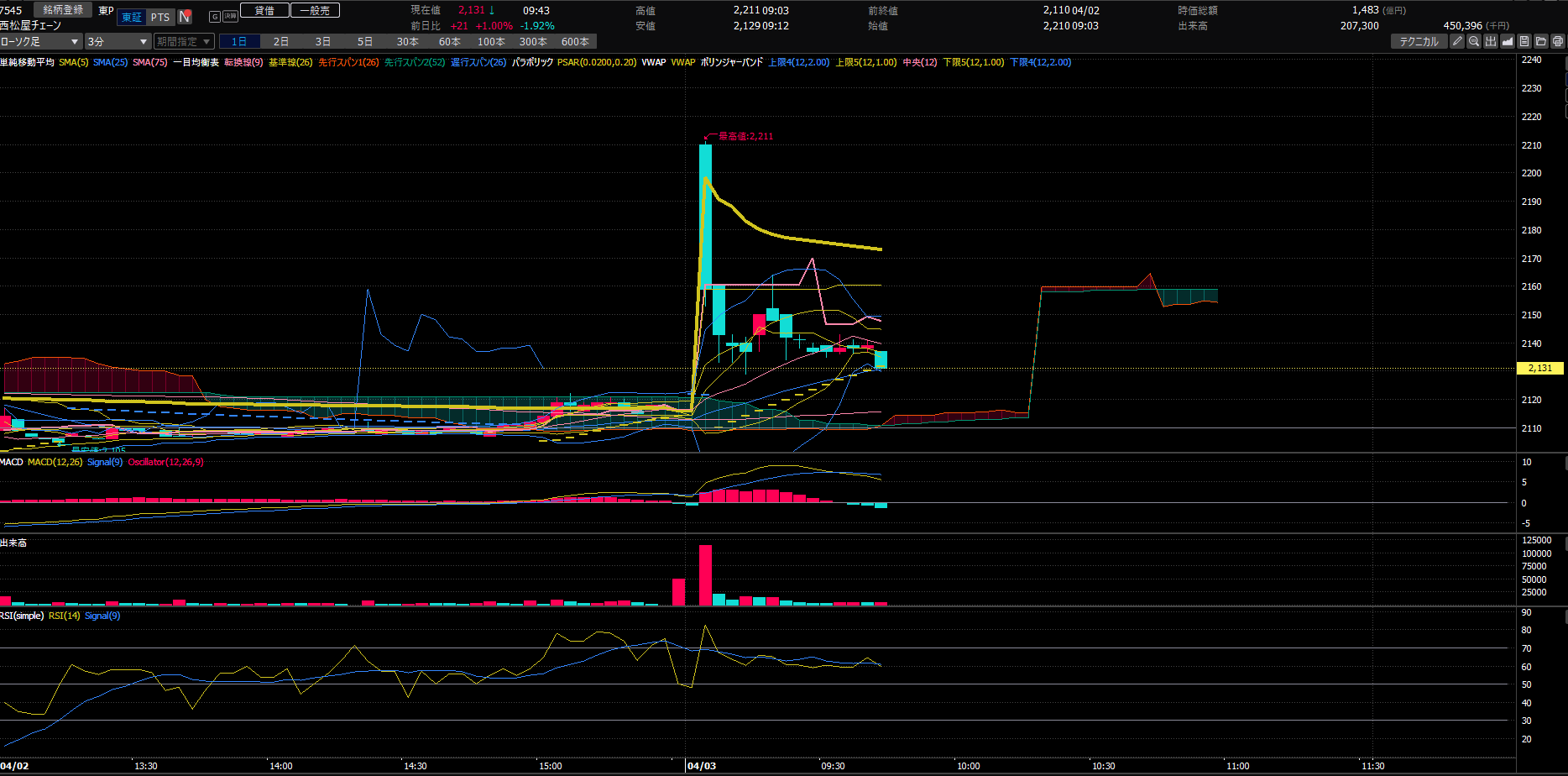
Task: Print the chart with the printer icon
Action: point(1558,41)
